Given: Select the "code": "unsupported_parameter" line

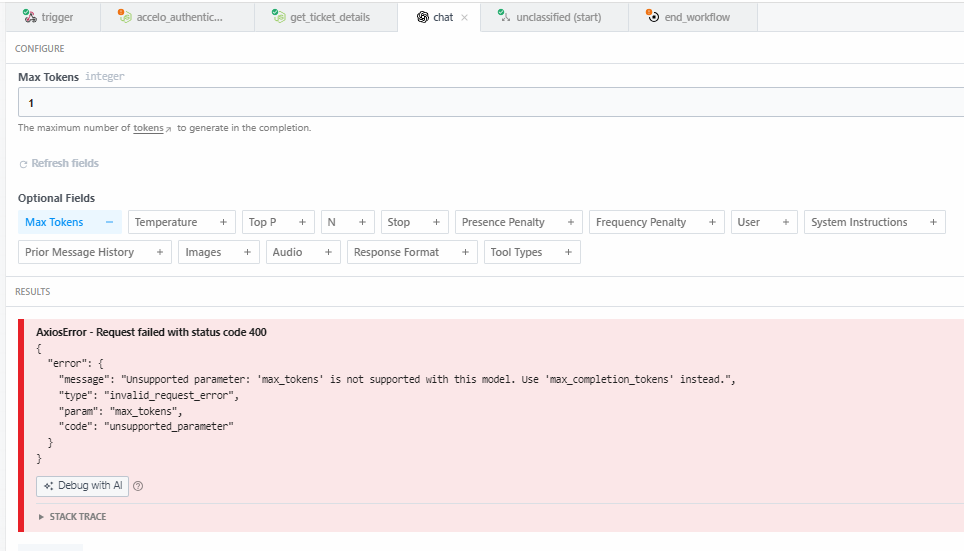Looking at the screenshot, I should coord(146,426).
